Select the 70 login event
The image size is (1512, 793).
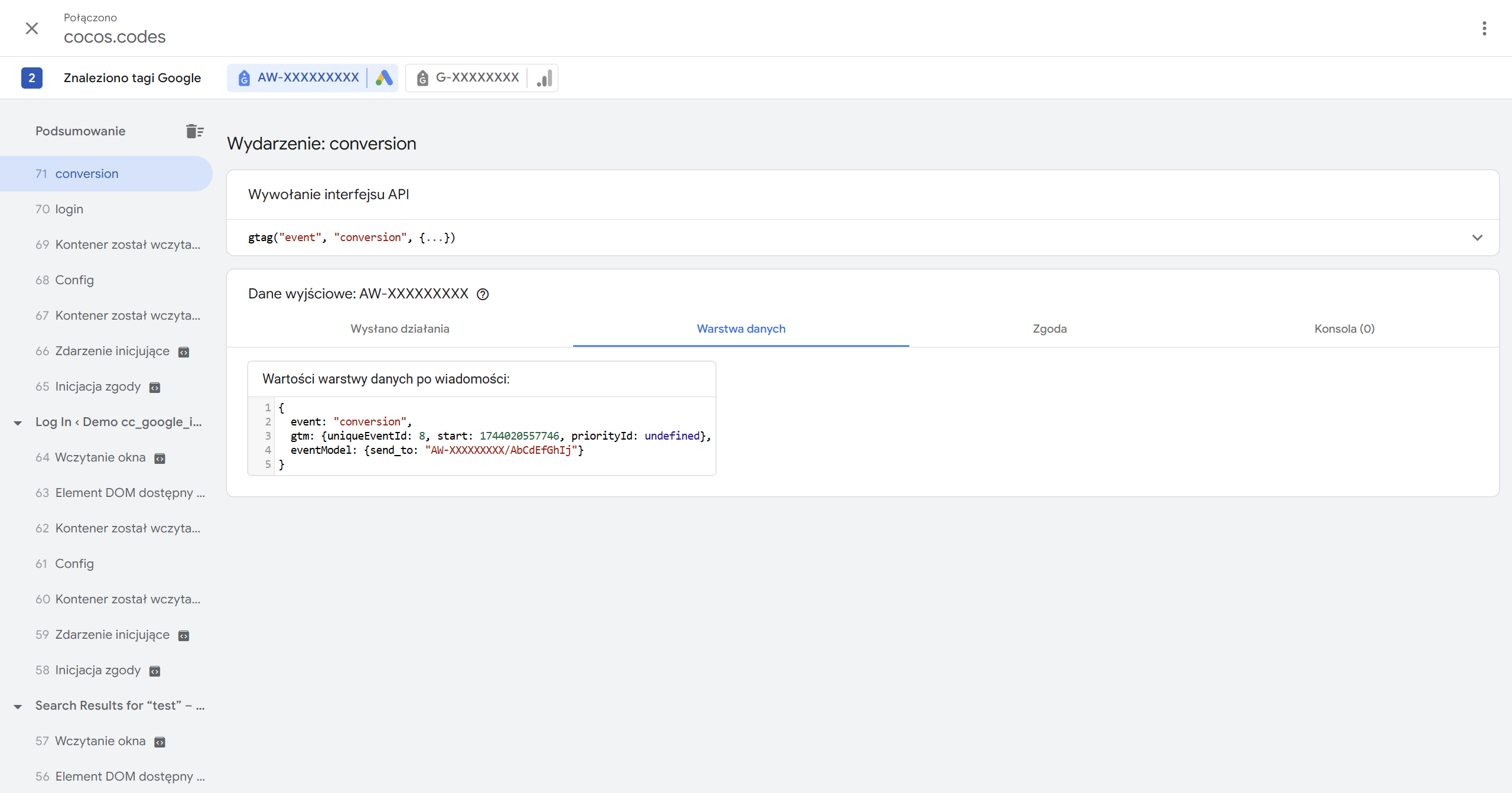pyautogui.click(x=69, y=209)
